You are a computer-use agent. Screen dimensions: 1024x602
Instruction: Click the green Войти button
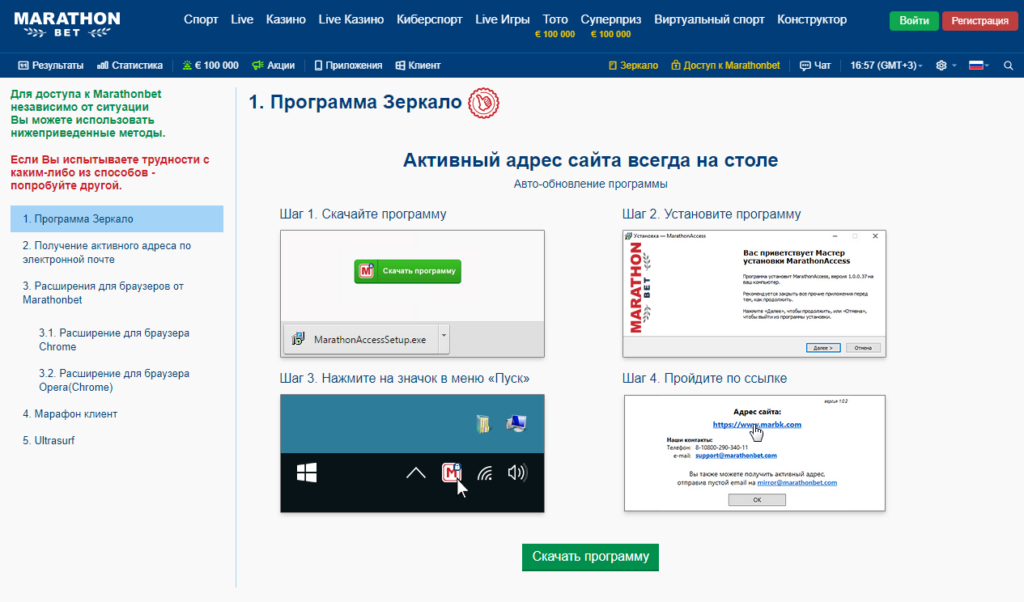(914, 21)
